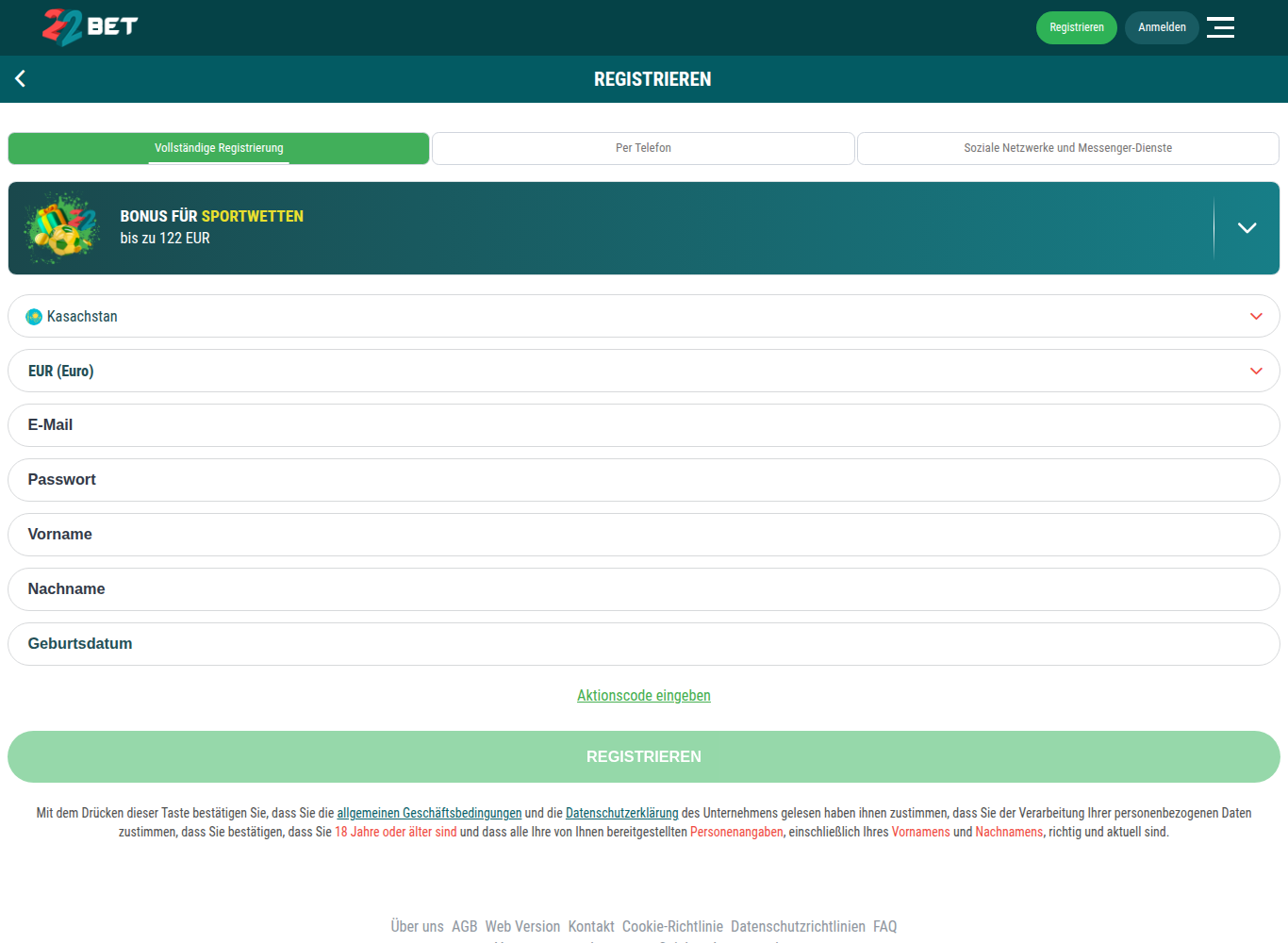
Task: Open the Kasachstan country dropdown
Action: (x=644, y=316)
